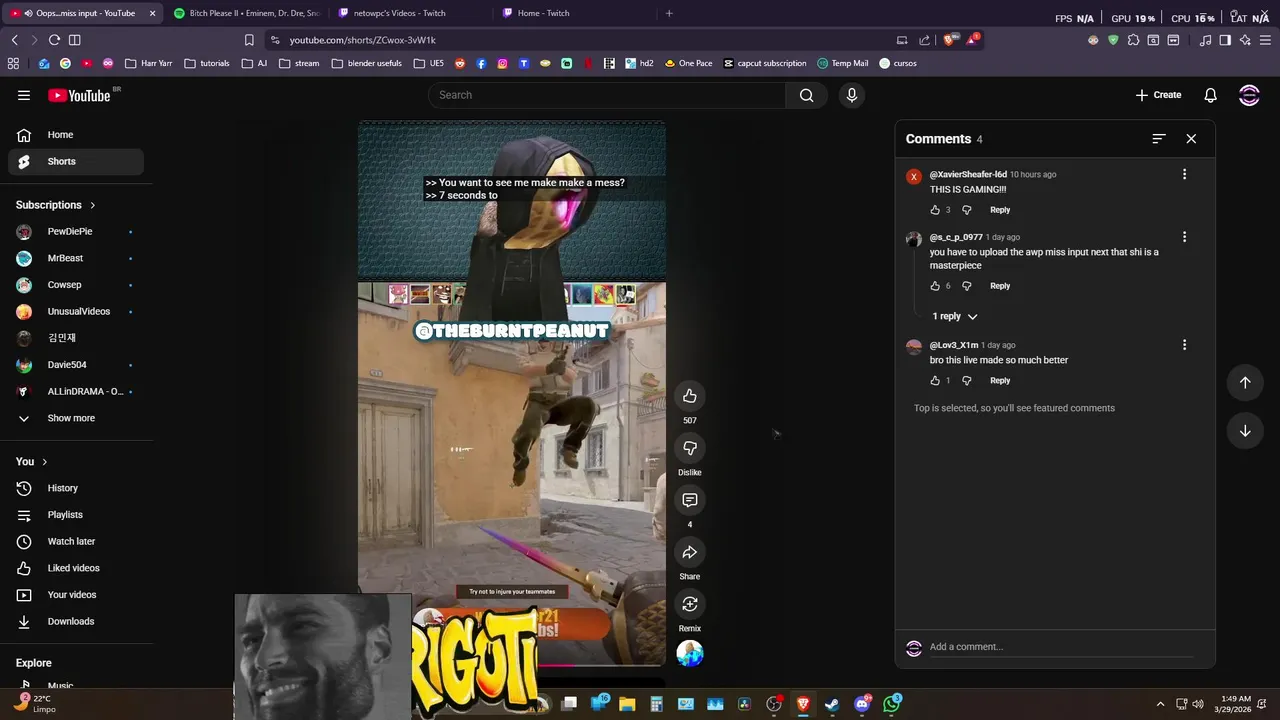The height and width of the screenshot is (720, 1280).
Task: Open more options on s_c_p_0977 comment
Action: click(1184, 237)
